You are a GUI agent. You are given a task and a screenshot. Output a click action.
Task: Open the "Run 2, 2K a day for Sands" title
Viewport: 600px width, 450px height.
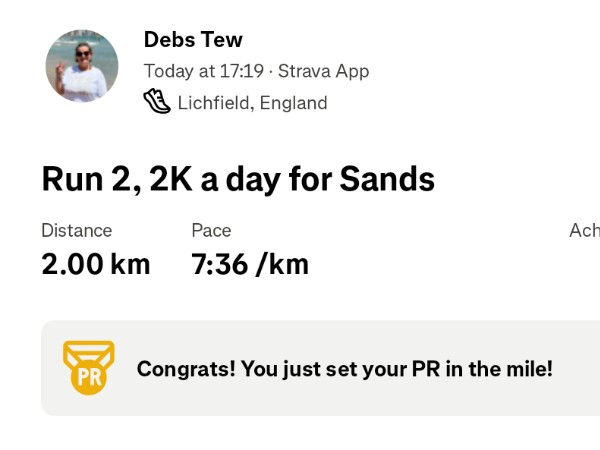tap(238, 179)
